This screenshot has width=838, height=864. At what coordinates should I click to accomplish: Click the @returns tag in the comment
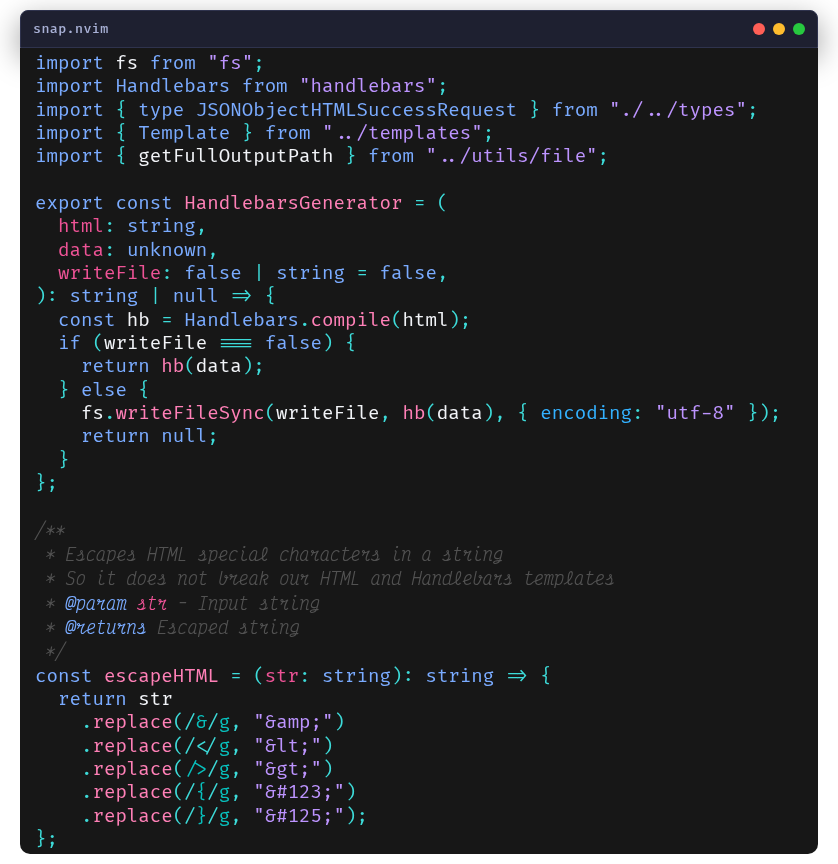coord(106,628)
